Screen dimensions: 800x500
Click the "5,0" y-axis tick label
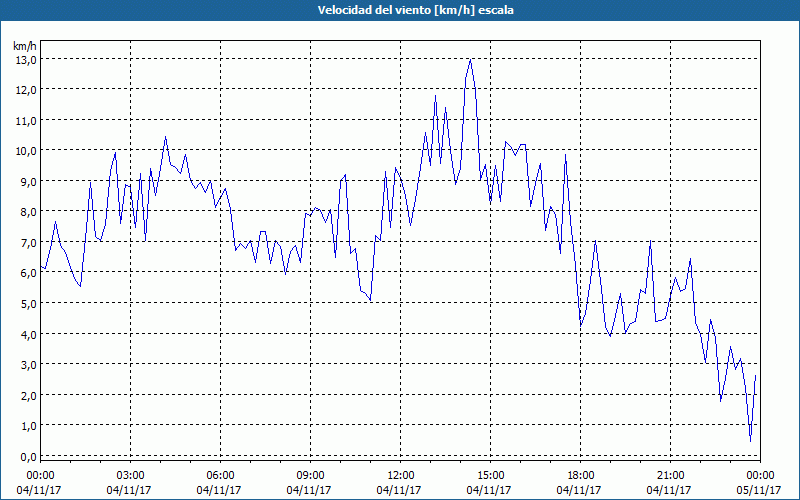tap(28, 304)
